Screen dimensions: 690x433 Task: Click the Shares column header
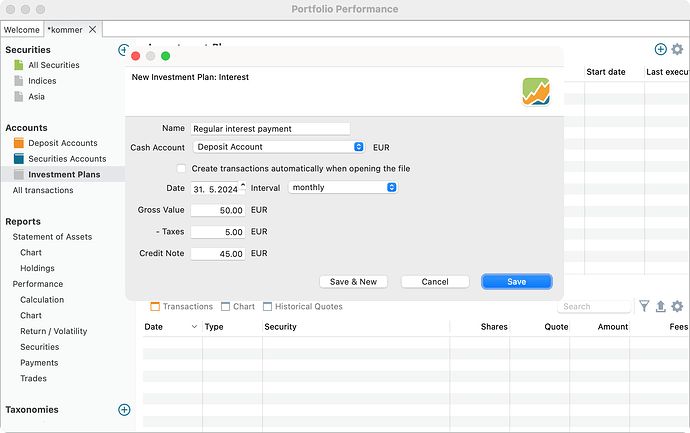click(494, 327)
